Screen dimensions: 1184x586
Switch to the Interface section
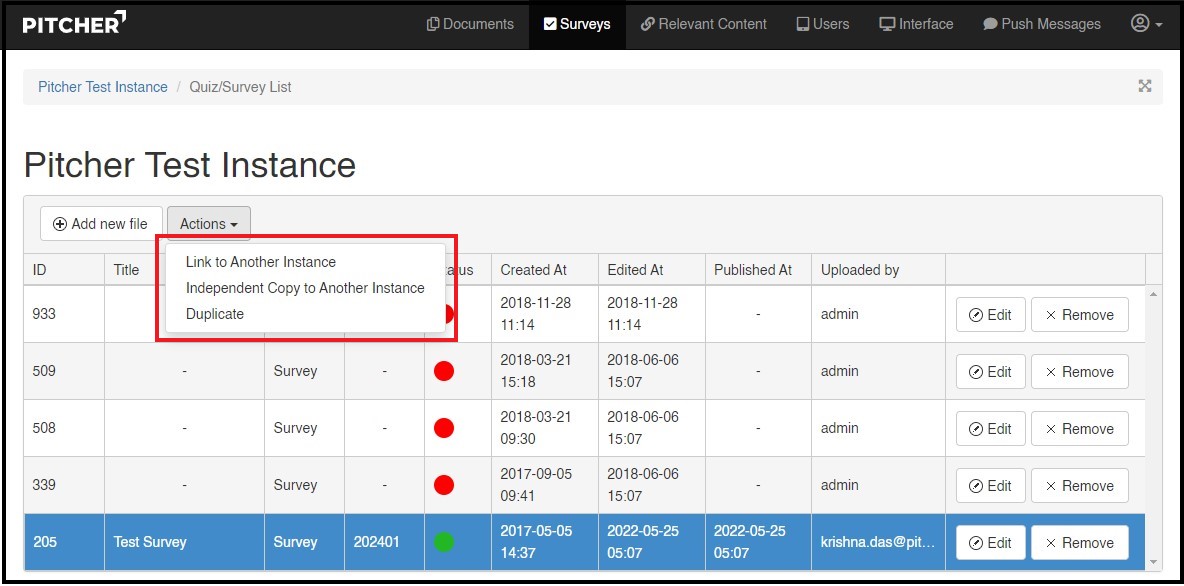(916, 24)
